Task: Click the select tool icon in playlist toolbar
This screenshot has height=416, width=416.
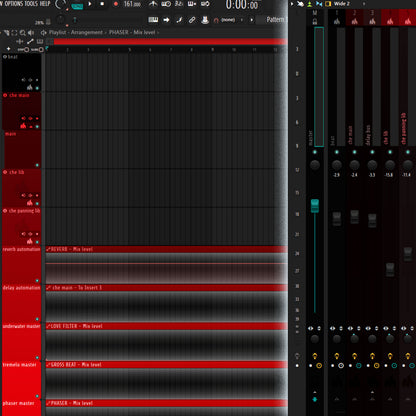Action: 14,33
